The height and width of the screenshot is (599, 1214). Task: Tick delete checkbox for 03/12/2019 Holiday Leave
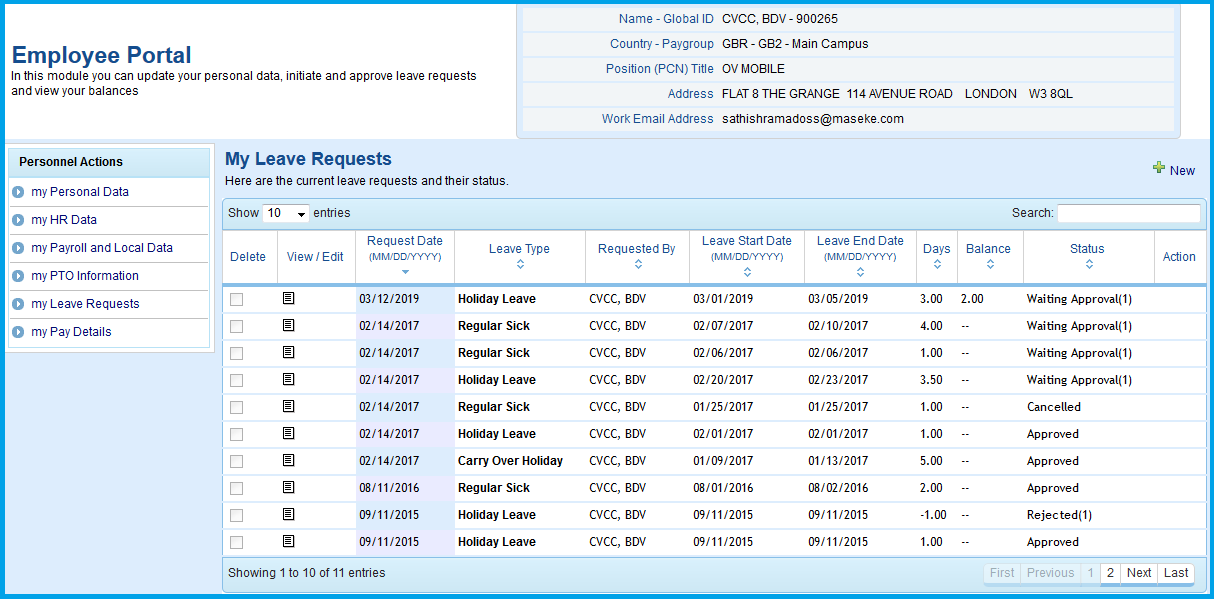tap(237, 299)
